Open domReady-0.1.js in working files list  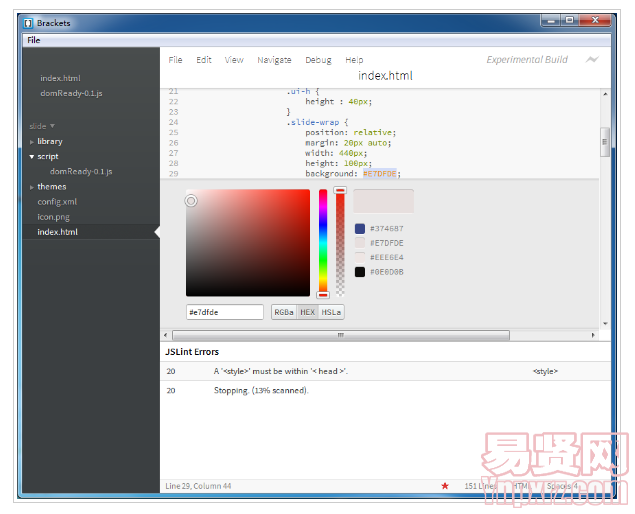point(71,93)
